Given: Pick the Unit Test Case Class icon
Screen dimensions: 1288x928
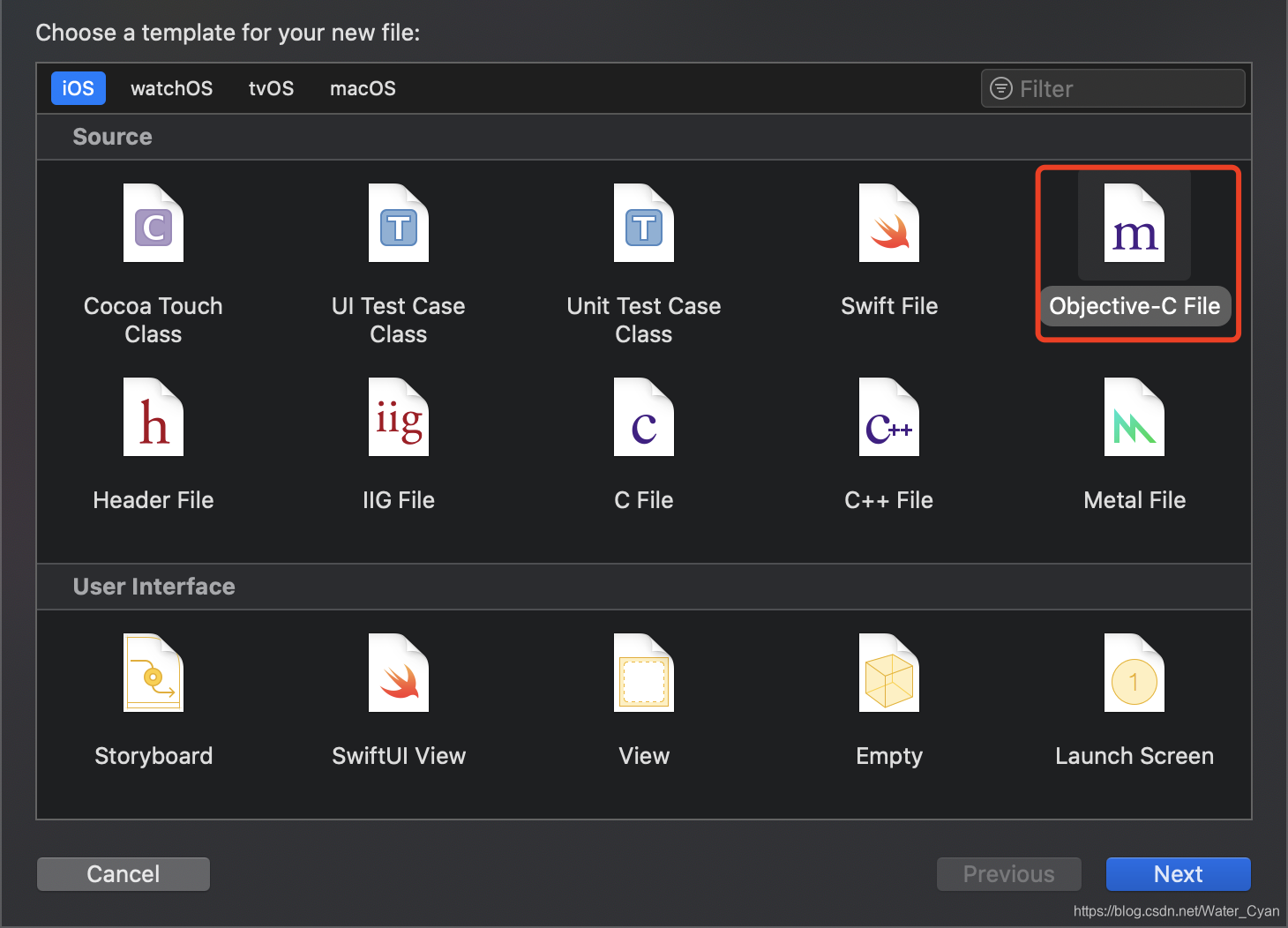Looking at the screenshot, I should point(644,223).
